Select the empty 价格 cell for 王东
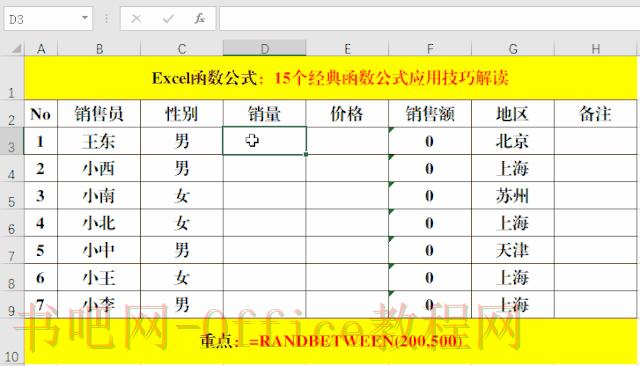Screen dimensions: 640x366 347,141
